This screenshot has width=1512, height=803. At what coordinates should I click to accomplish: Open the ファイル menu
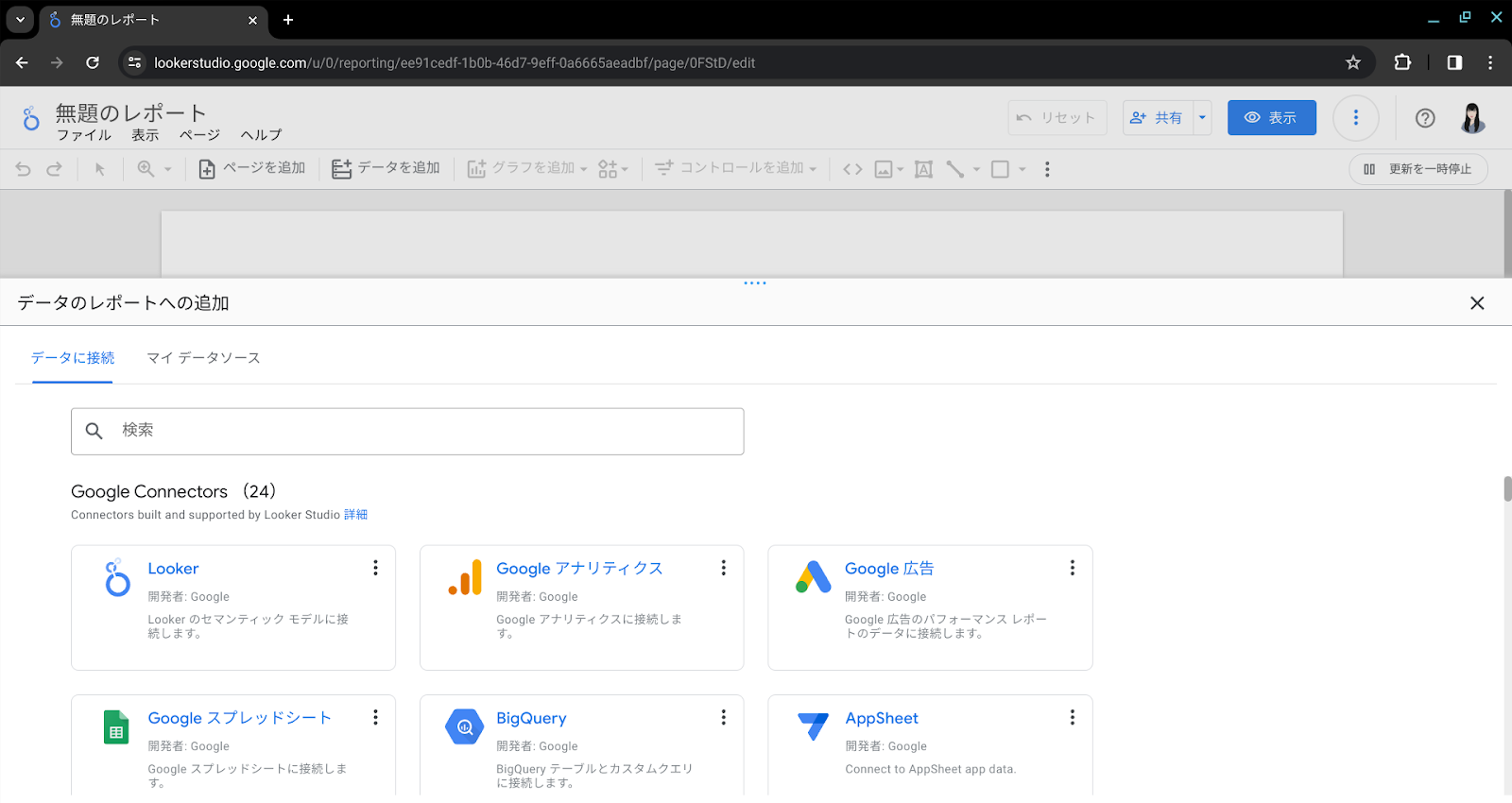point(84,135)
